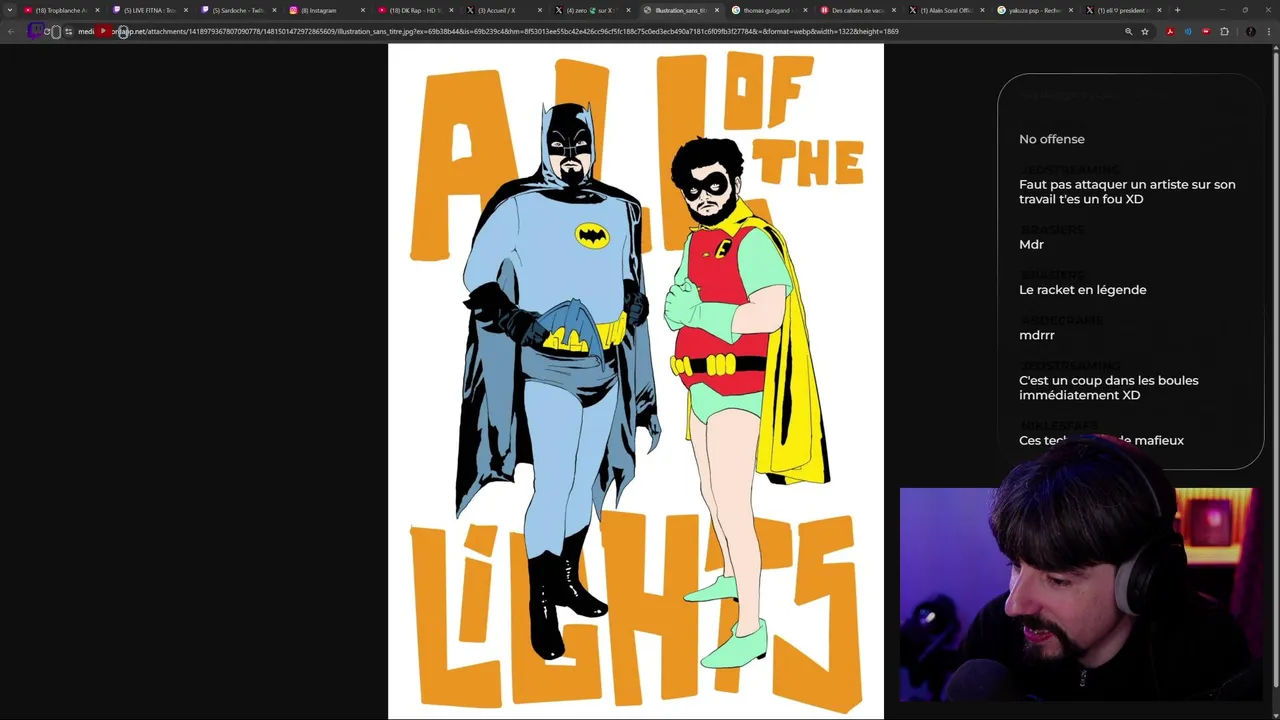Click chat message "No offense"

pyautogui.click(x=1051, y=139)
